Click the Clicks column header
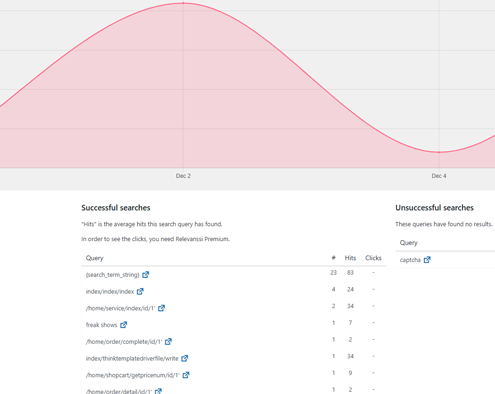The width and height of the screenshot is (495, 394). 373,258
